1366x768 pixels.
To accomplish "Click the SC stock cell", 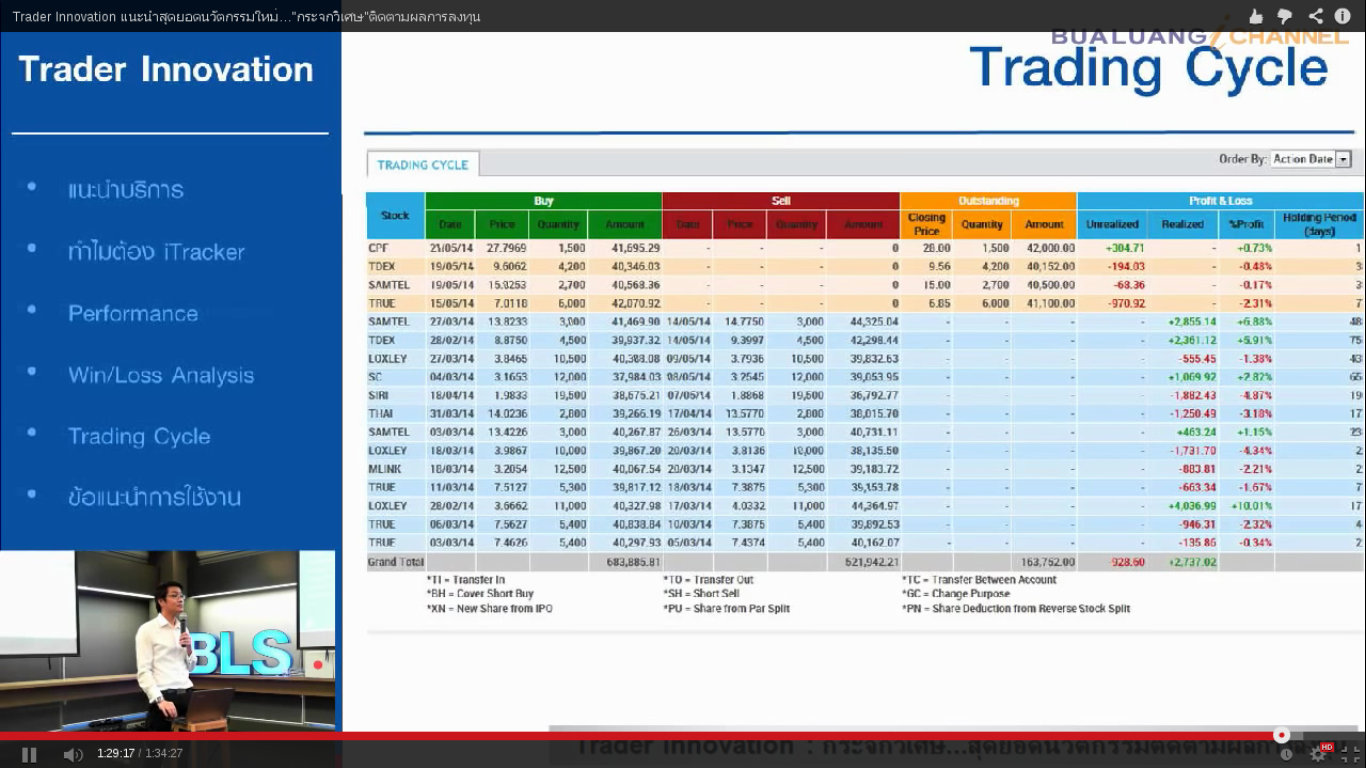I will (x=395, y=377).
